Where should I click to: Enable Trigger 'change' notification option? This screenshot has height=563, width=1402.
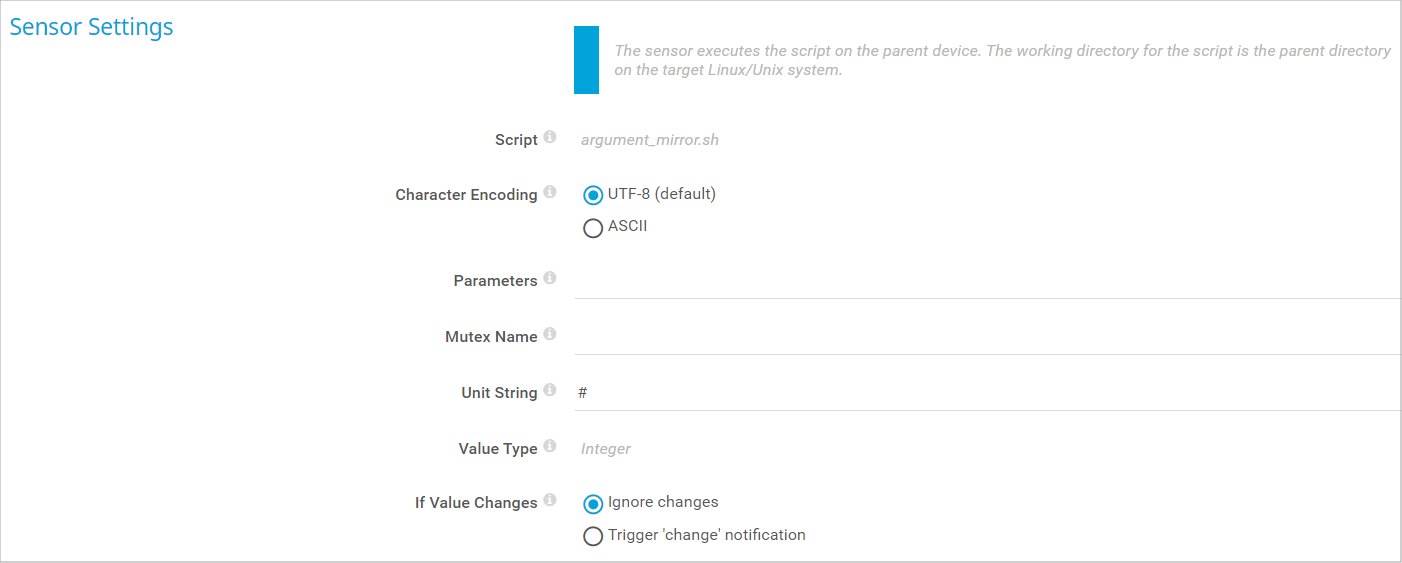pyautogui.click(x=593, y=536)
